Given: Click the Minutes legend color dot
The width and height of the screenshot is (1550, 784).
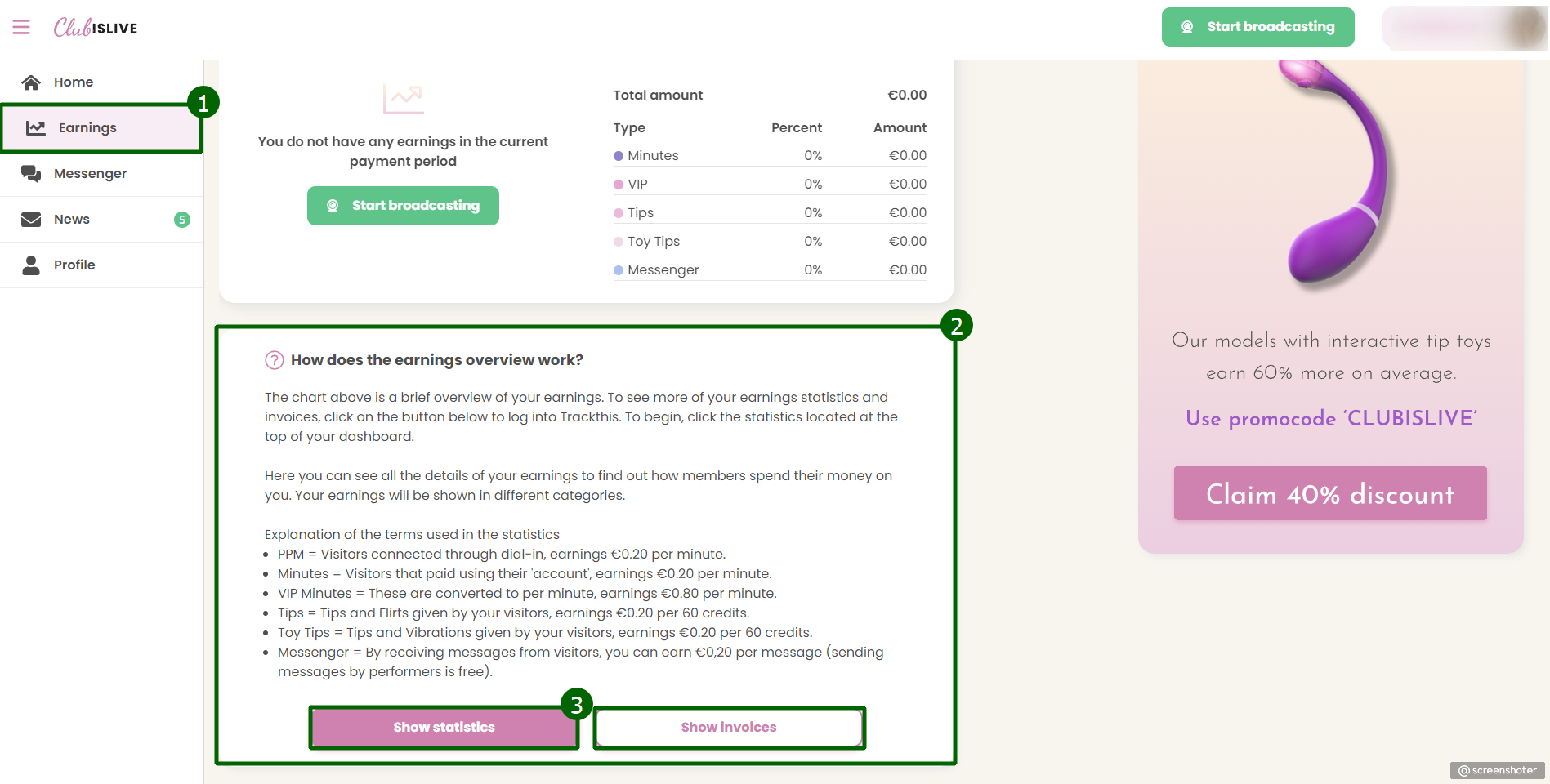Looking at the screenshot, I should (x=619, y=156).
